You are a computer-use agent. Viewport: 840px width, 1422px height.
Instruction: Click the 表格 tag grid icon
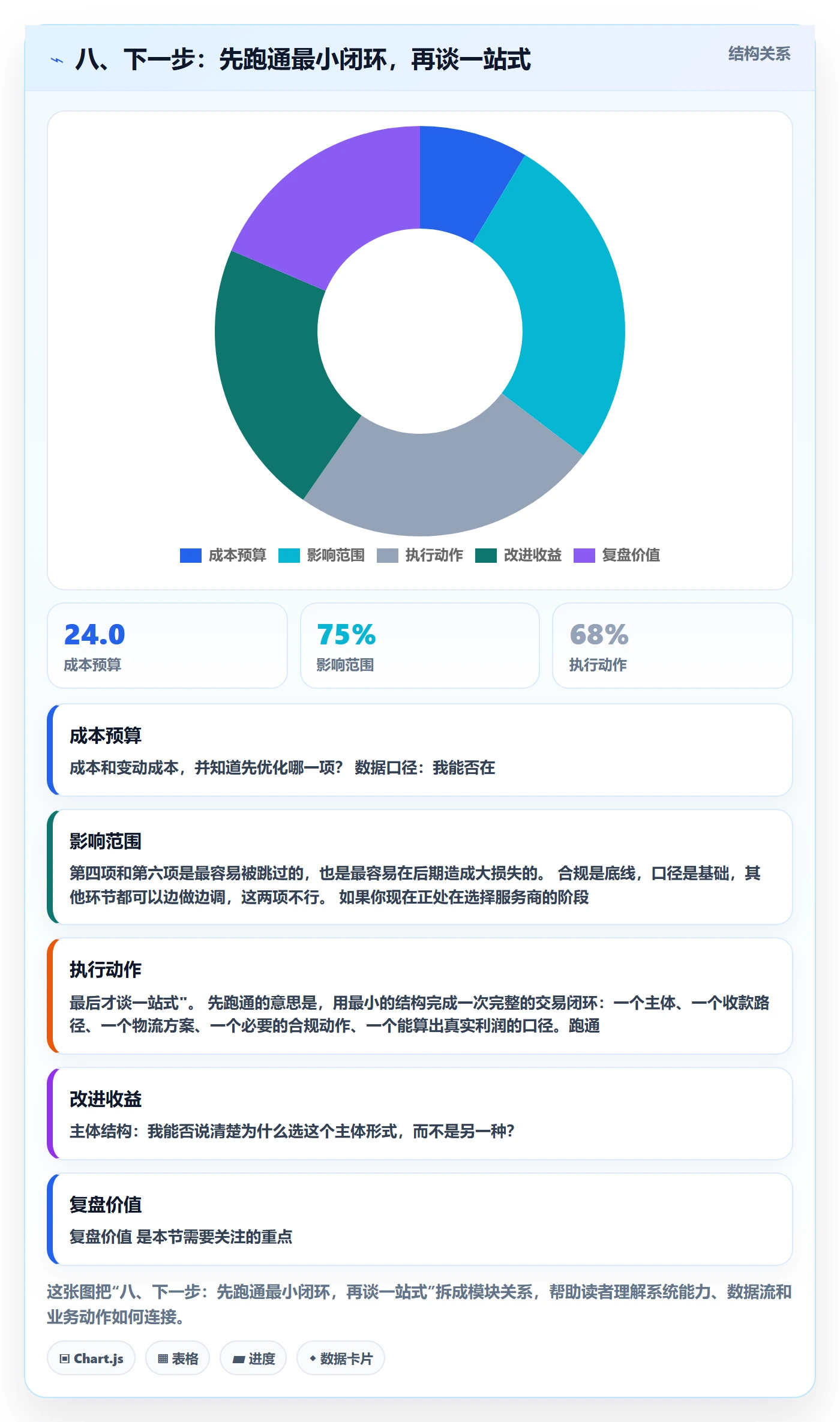(x=163, y=1359)
